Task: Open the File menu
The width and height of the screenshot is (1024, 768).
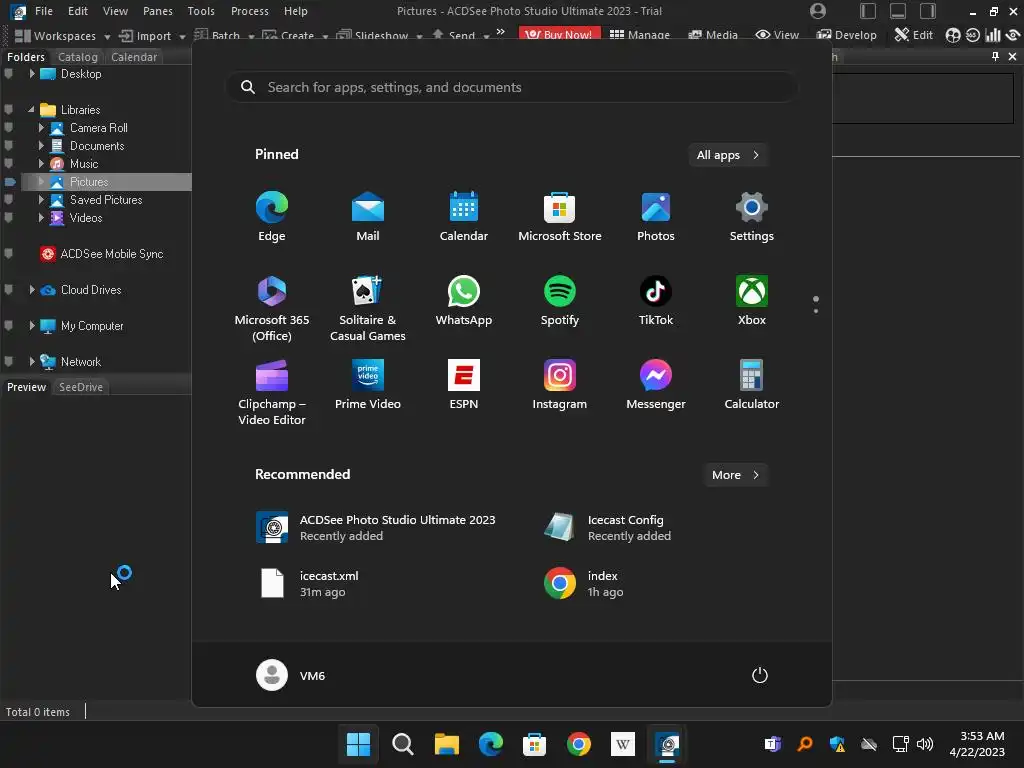Action: tap(44, 11)
